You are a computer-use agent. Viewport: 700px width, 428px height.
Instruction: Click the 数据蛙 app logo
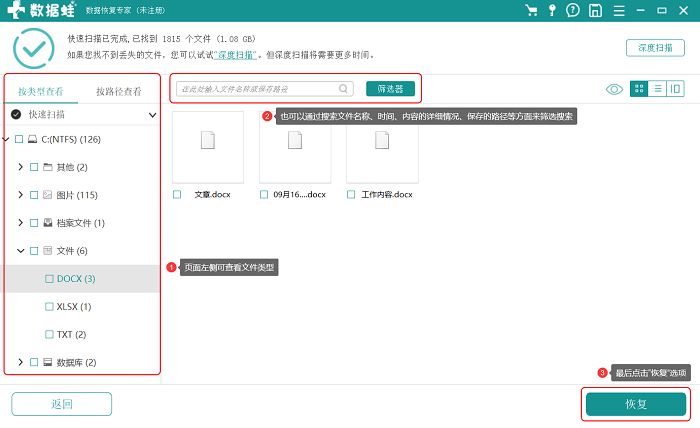click(42, 10)
